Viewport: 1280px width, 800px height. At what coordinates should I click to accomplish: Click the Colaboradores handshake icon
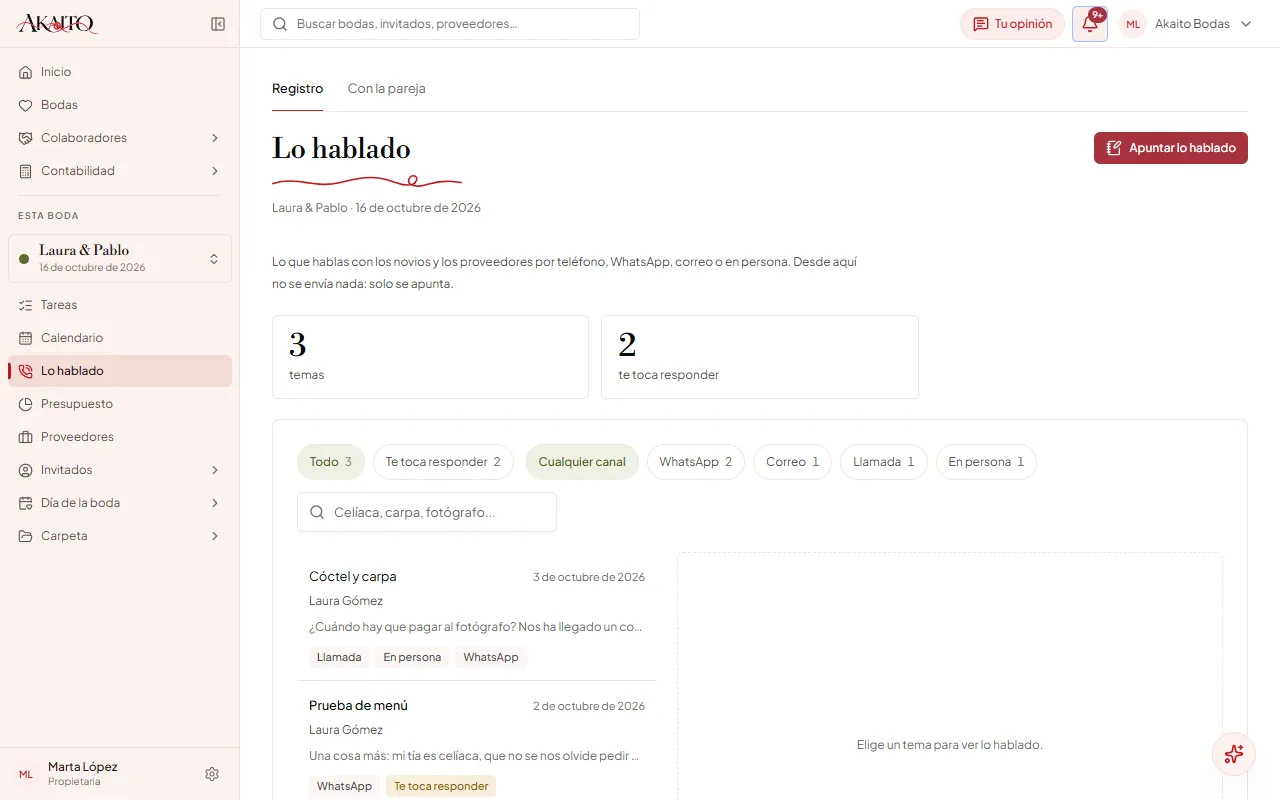click(26, 138)
